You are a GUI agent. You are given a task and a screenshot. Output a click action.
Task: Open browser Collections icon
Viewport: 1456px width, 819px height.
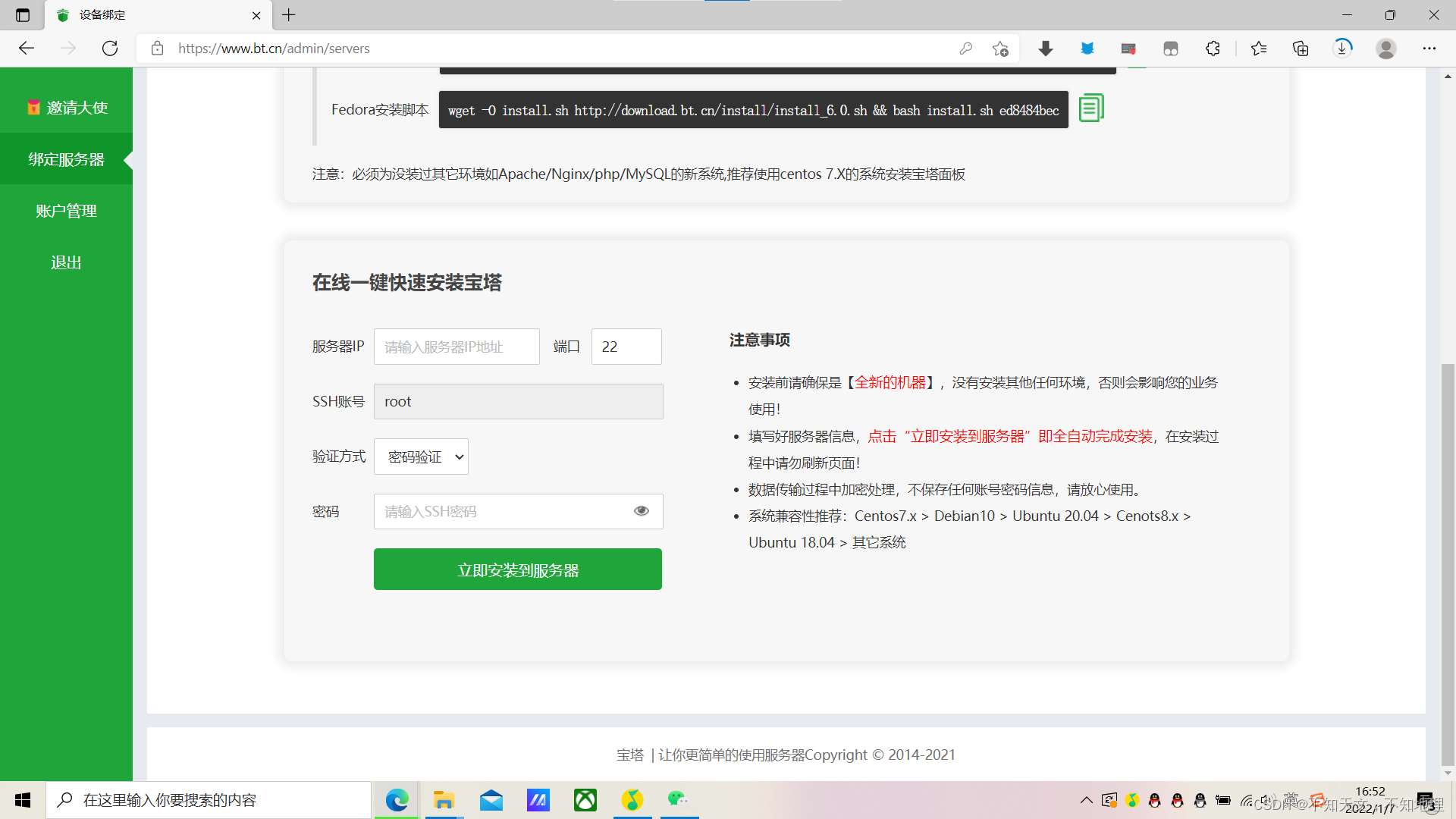1301,49
